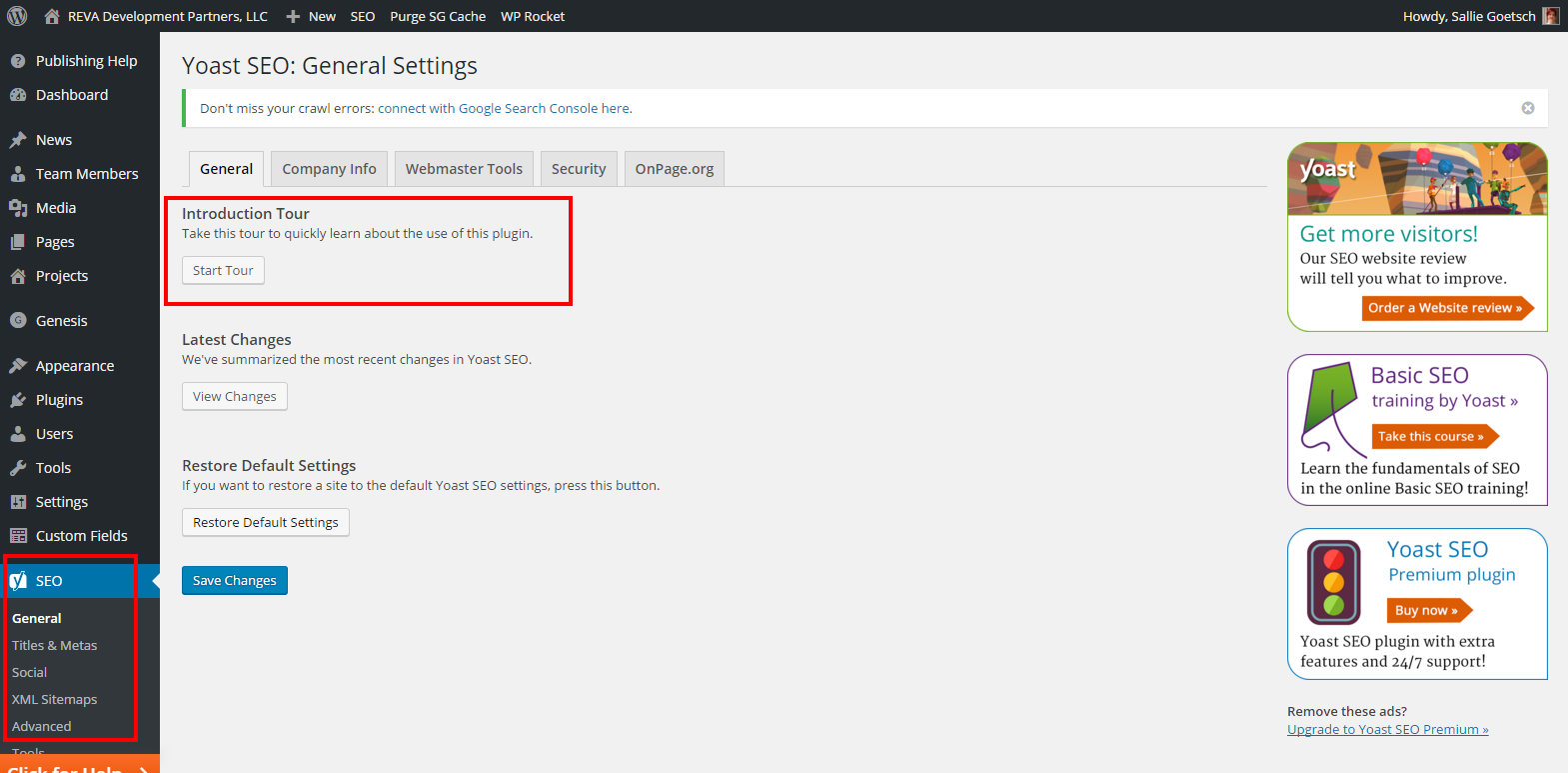Follow Upgrade to Yoast SEO Premium link
The image size is (1568, 773).
[1388, 730]
